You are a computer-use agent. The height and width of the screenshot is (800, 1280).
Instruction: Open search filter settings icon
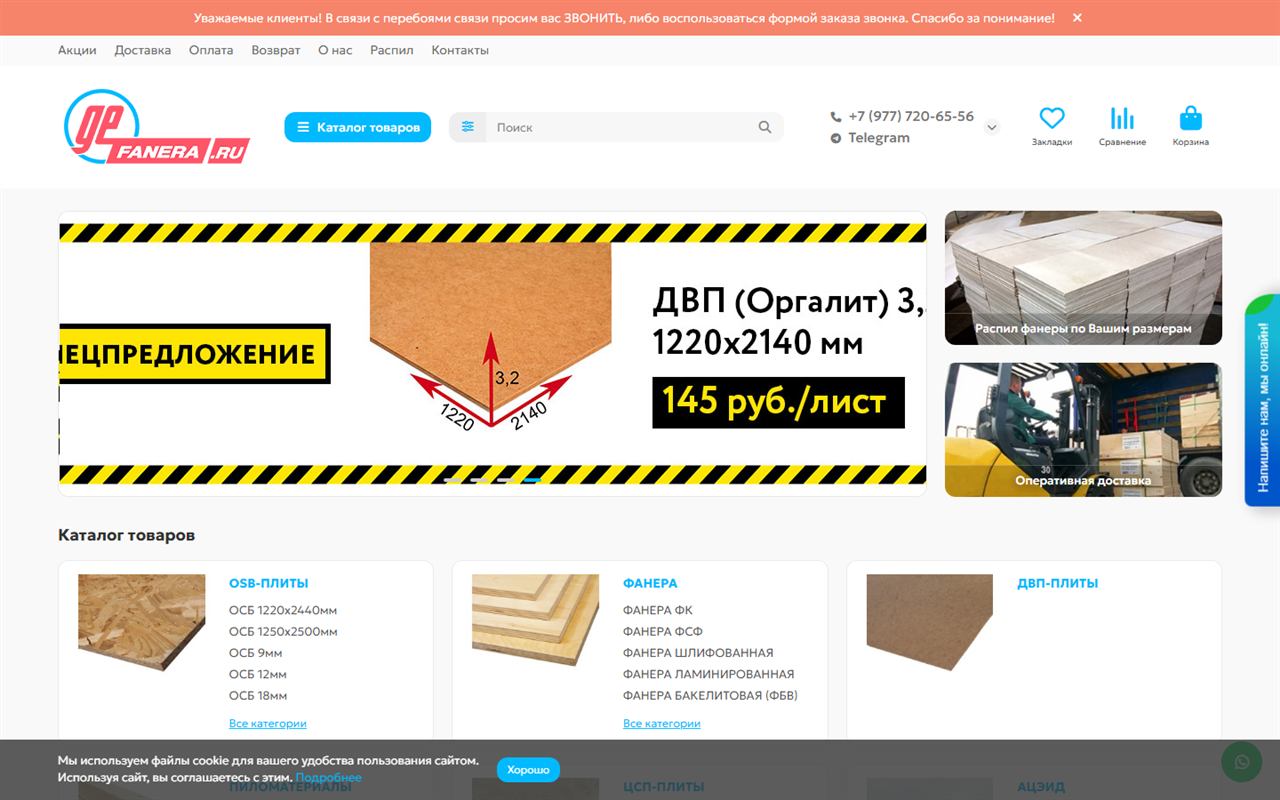(468, 127)
